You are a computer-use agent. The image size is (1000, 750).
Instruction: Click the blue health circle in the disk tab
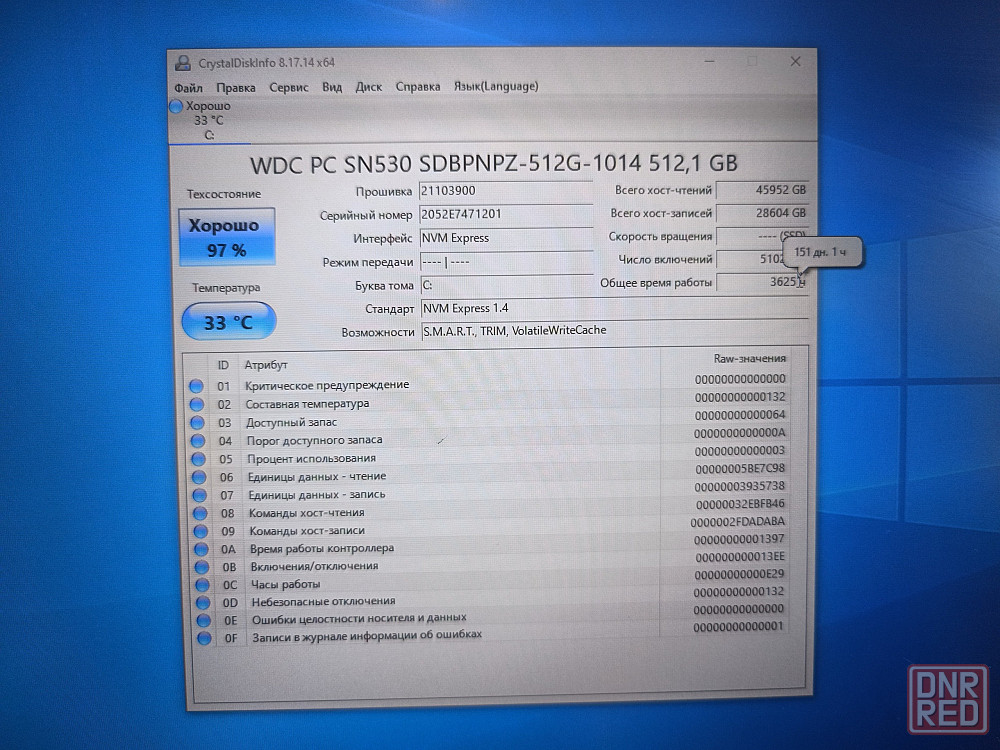[176, 107]
